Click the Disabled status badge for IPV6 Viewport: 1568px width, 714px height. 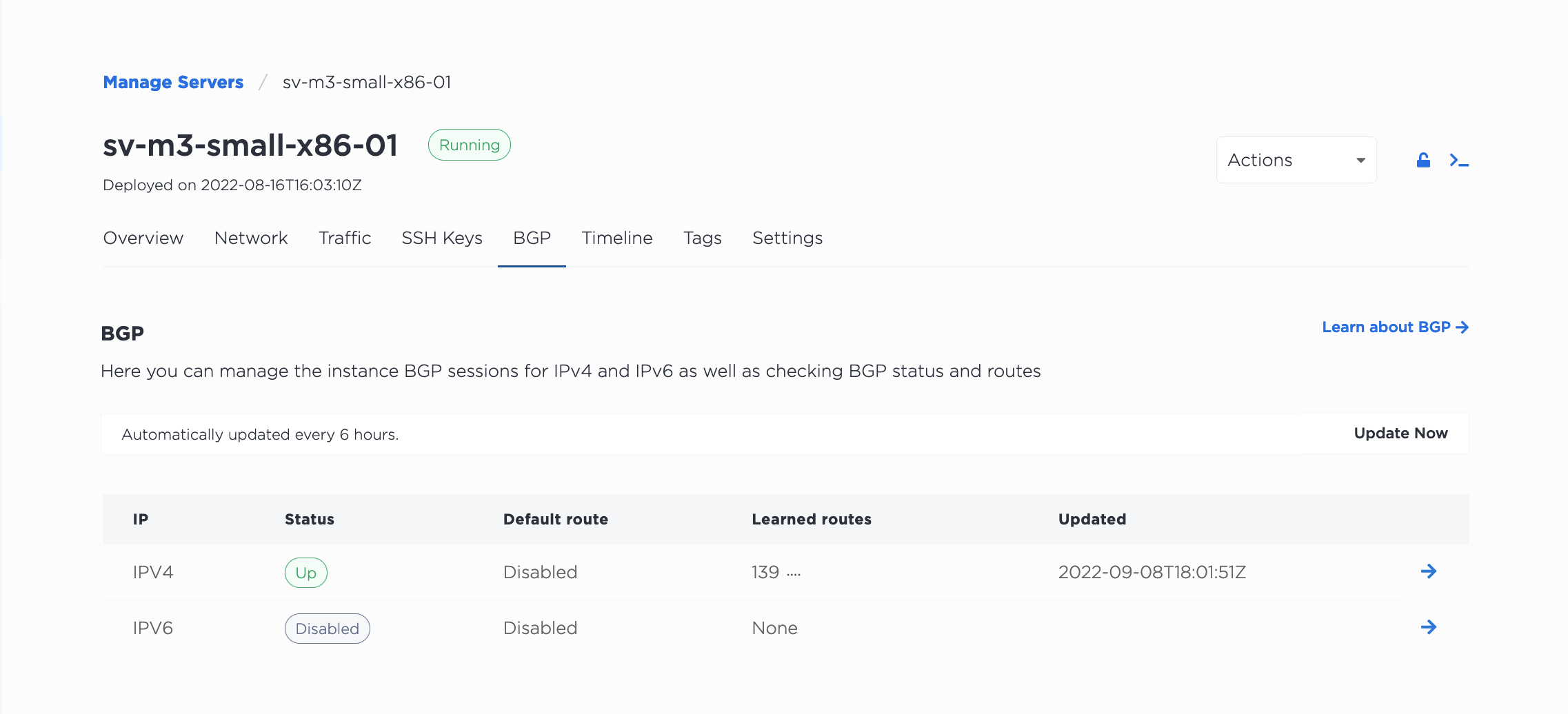click(328, 629)
